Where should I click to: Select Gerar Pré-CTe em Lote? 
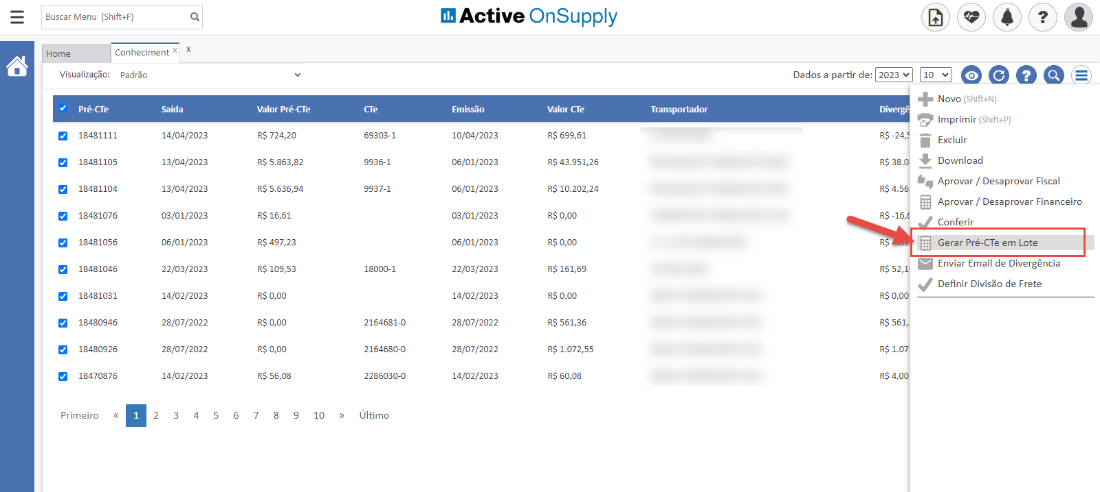point(1005,243)
